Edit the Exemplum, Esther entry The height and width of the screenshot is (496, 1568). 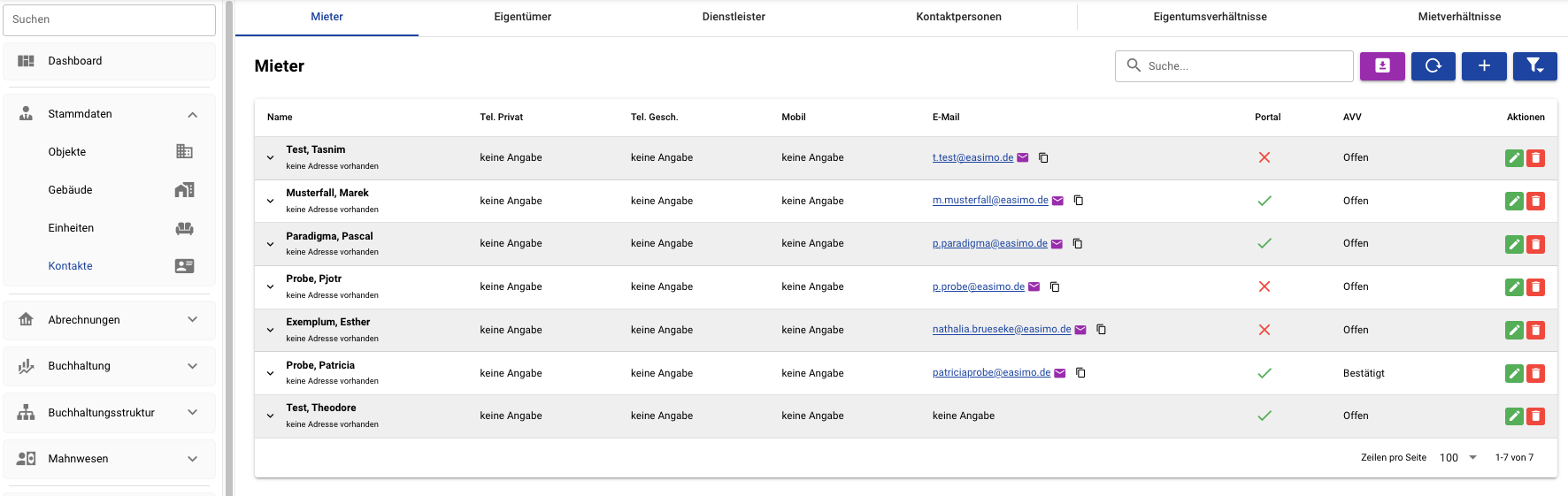(1514, 331)
